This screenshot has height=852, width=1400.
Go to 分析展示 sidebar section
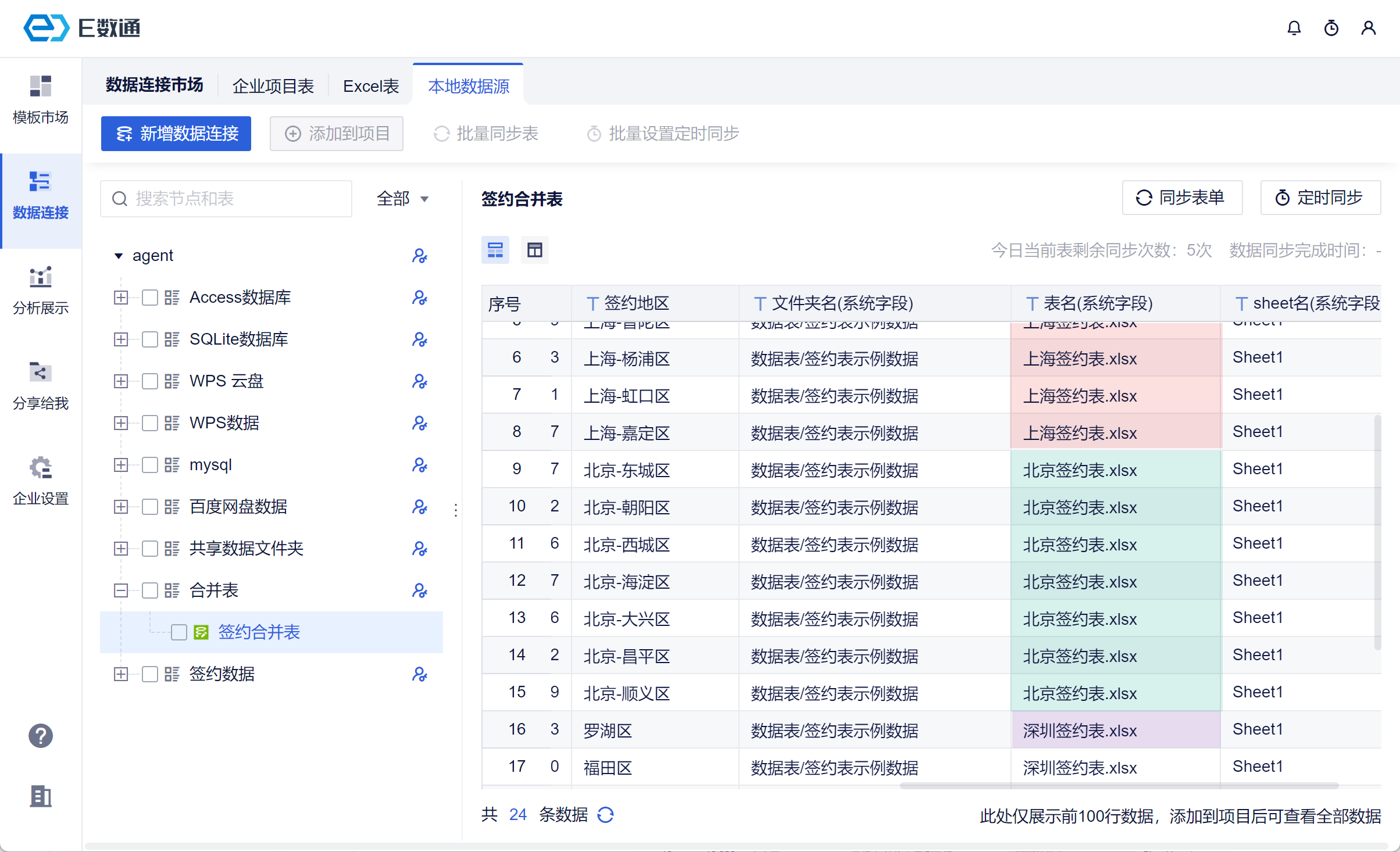coord(40,290)
